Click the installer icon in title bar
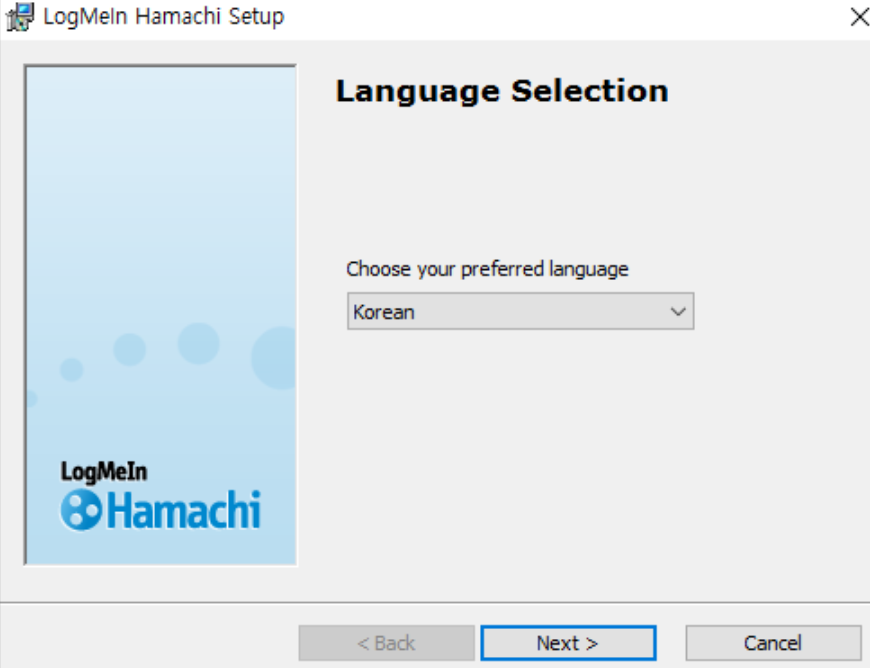Screen dimensions: 870x668 pyautogui.click(x=20, y=17)
